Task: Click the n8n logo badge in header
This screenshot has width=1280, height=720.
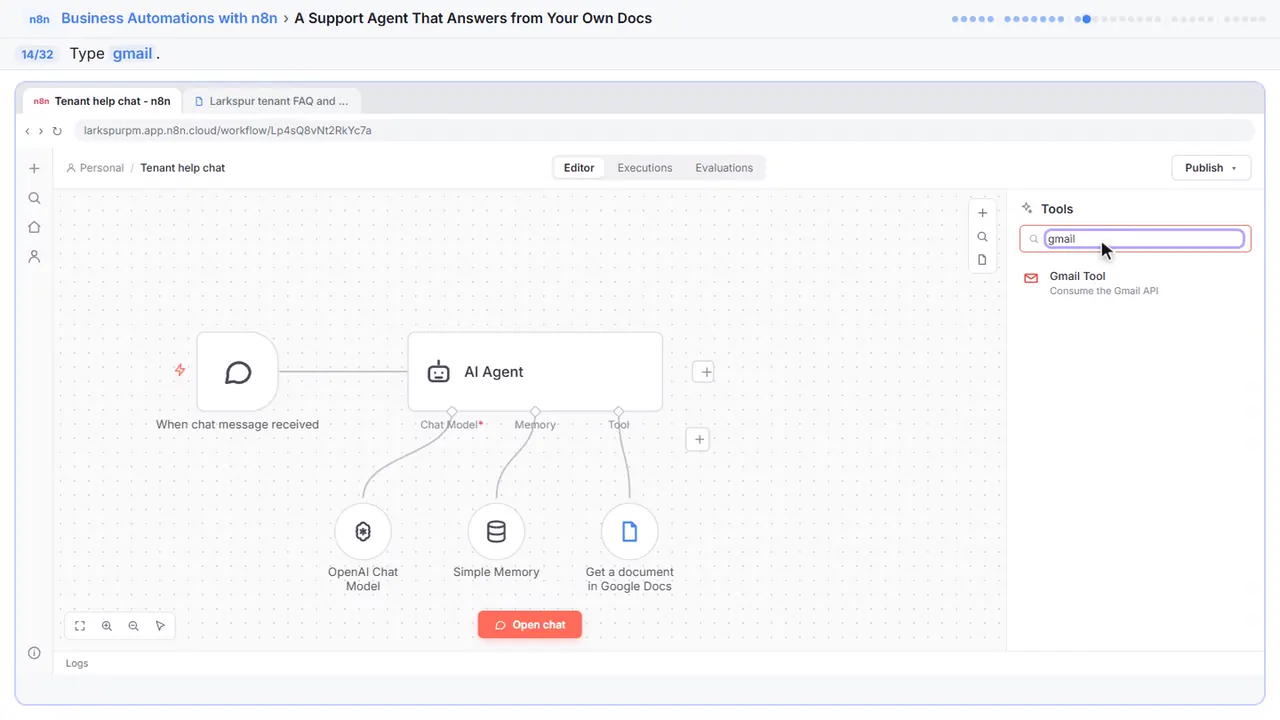Action: point(39,19)
